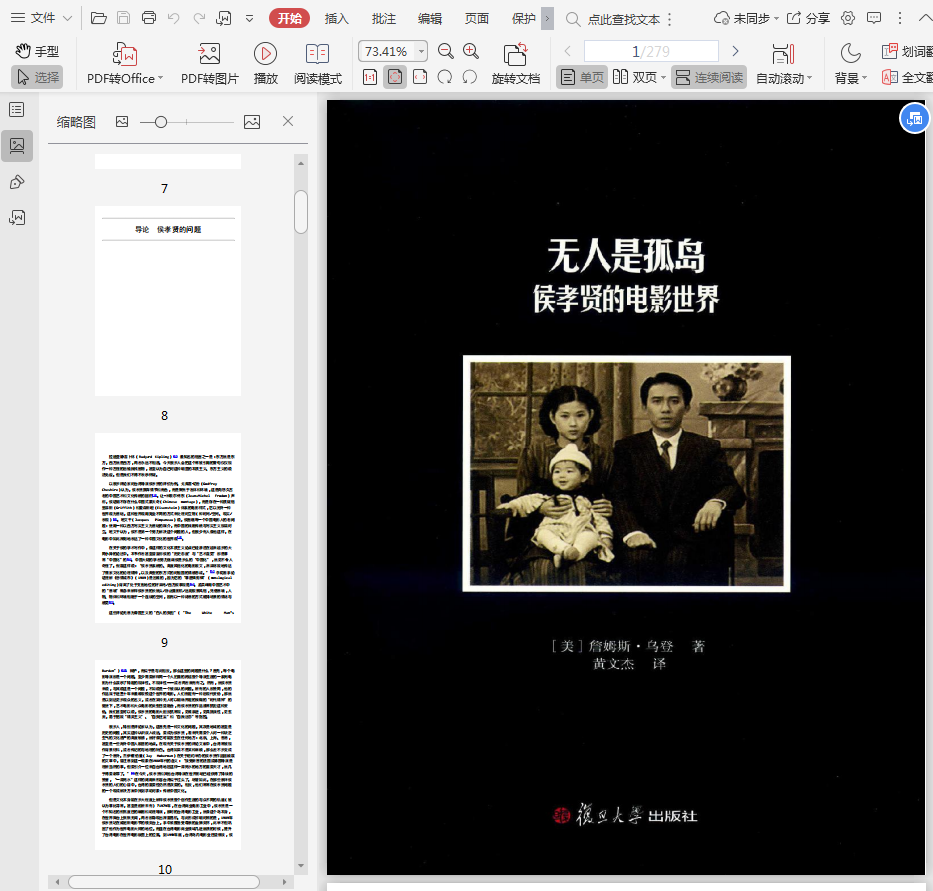This screenshot has height=891, width=933.
Task: Click the 分享 share button
Action: point(808,18)
